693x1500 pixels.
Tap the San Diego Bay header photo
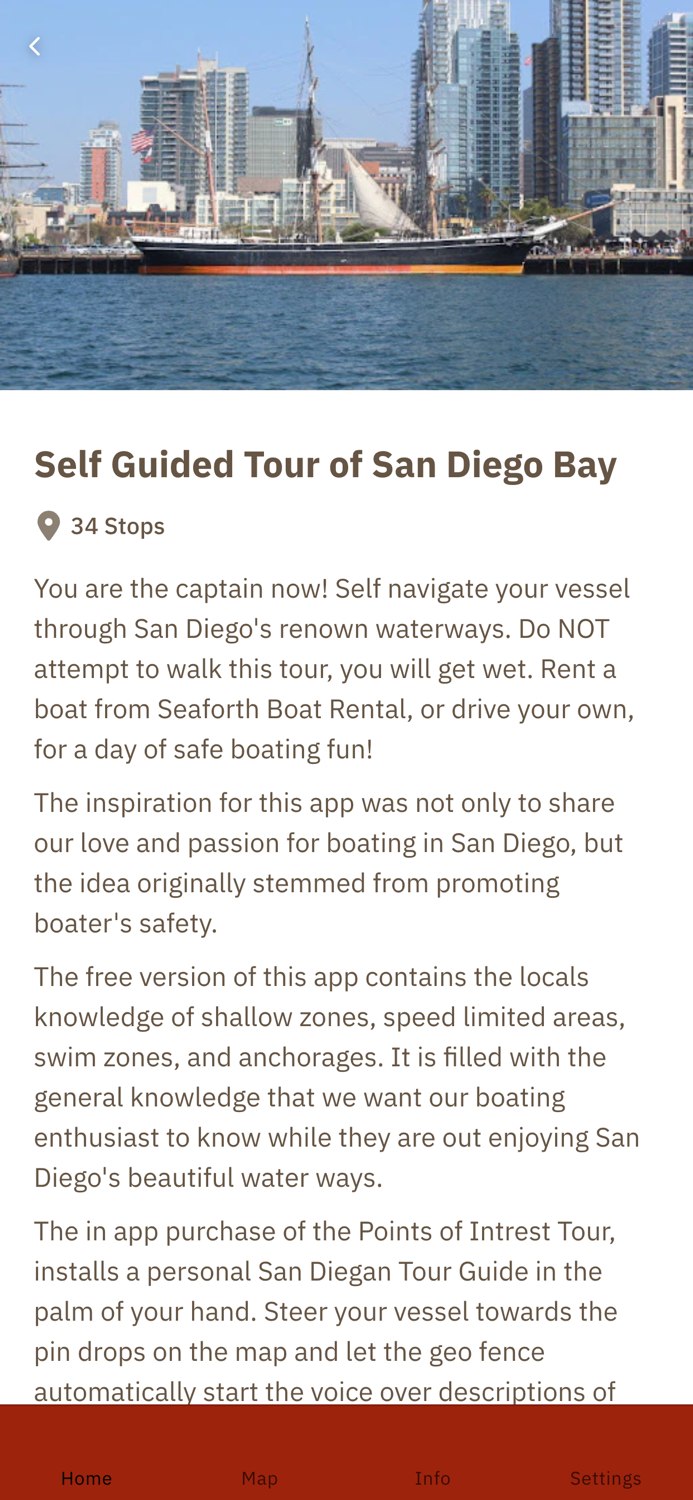coord(346,195)
